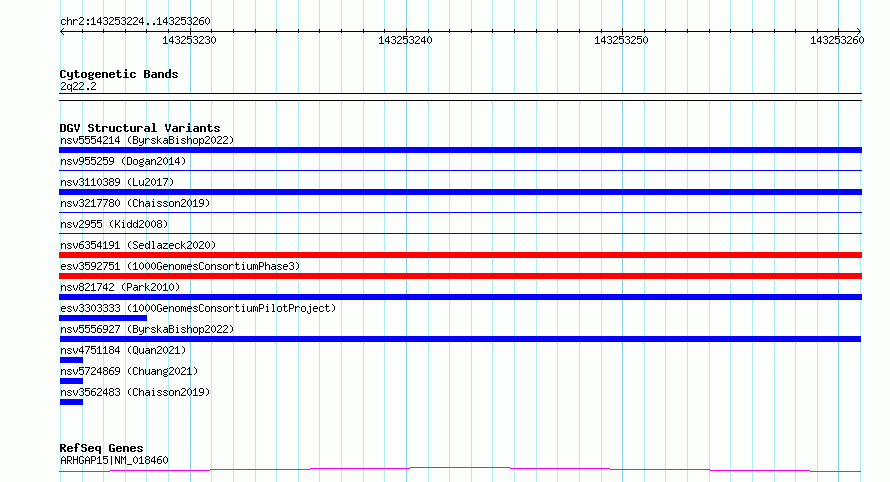Image resolution: width=890 pixels, height=482 pixels.
Task: Select the small blue bar under nsv4751184
Action: (x=71, y=360)
